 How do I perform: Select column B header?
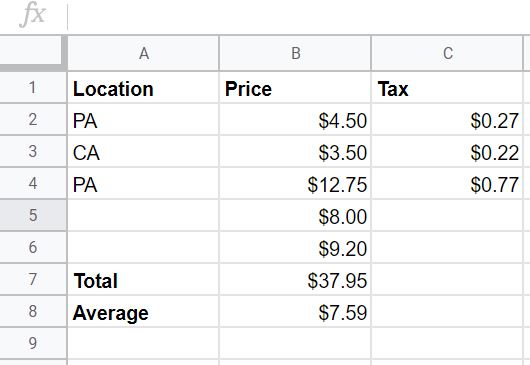point(295,53)
